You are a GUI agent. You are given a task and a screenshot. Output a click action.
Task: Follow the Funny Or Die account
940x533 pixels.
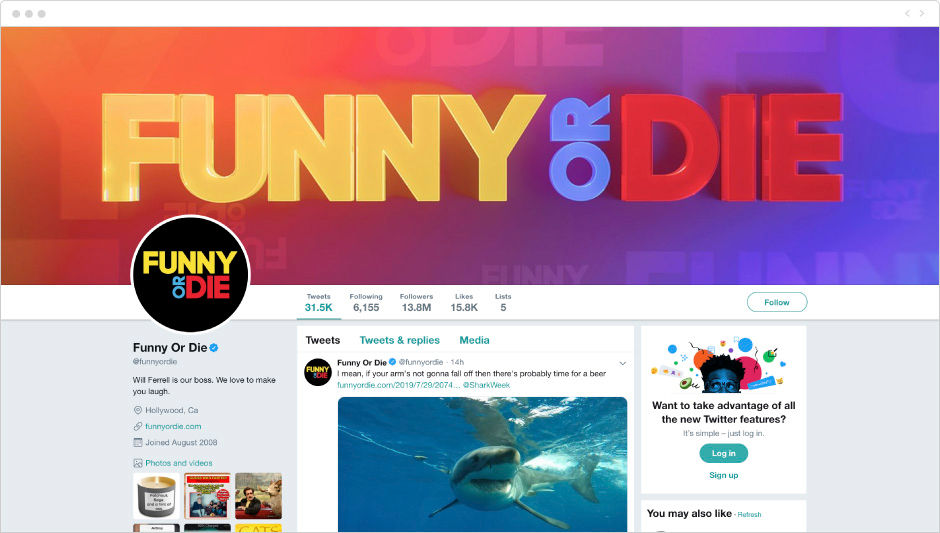coord(777,302)
